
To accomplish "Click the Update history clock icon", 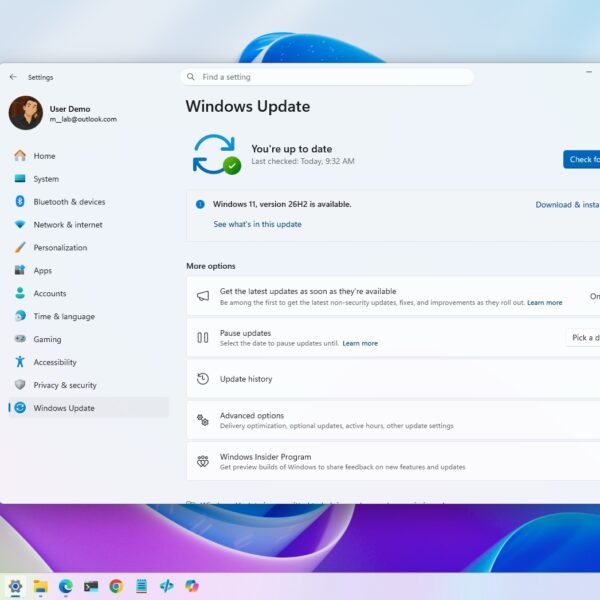I will click(203, 379).
